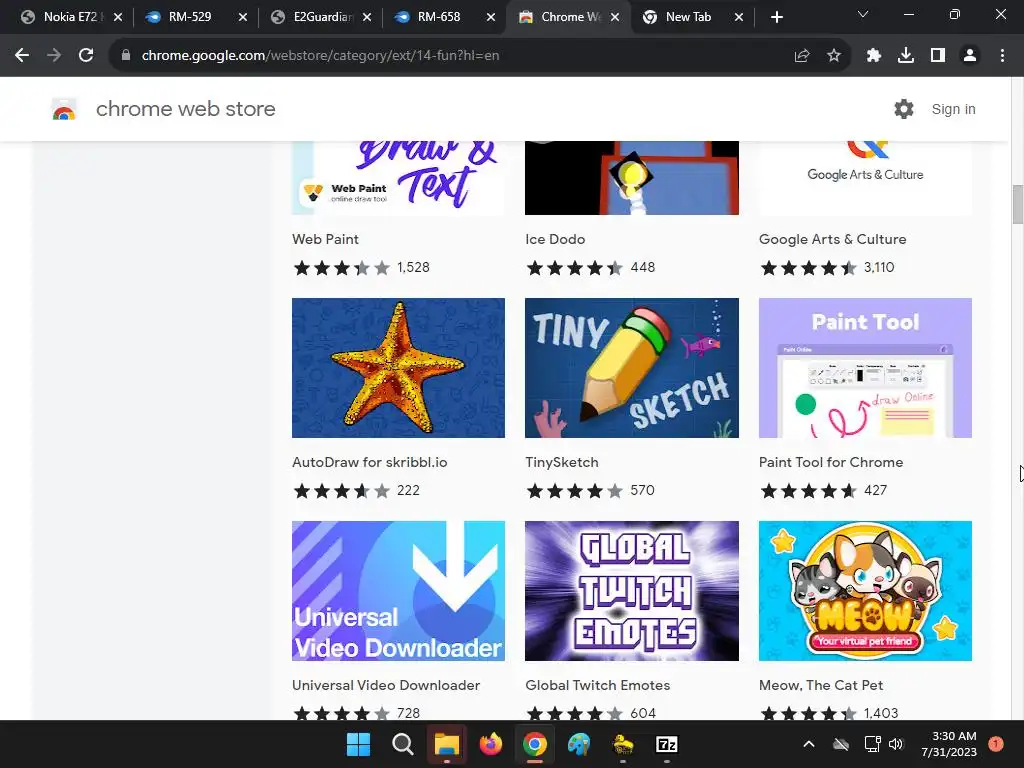Show hidden system tray icons
This screenshot has width=1024, height=768.
click(808, 744)
